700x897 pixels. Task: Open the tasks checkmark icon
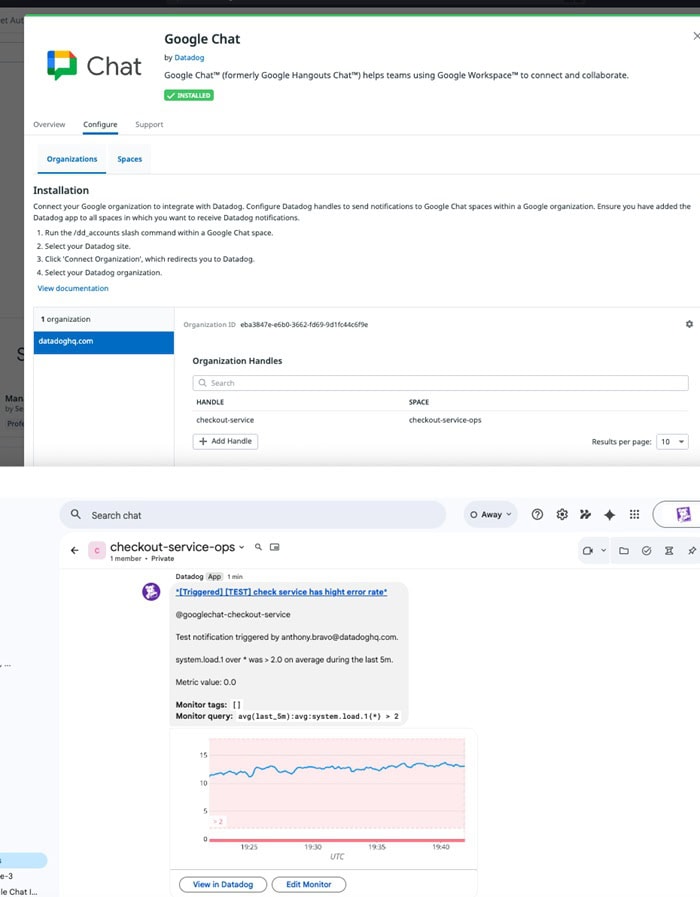[x=646, y=550]
